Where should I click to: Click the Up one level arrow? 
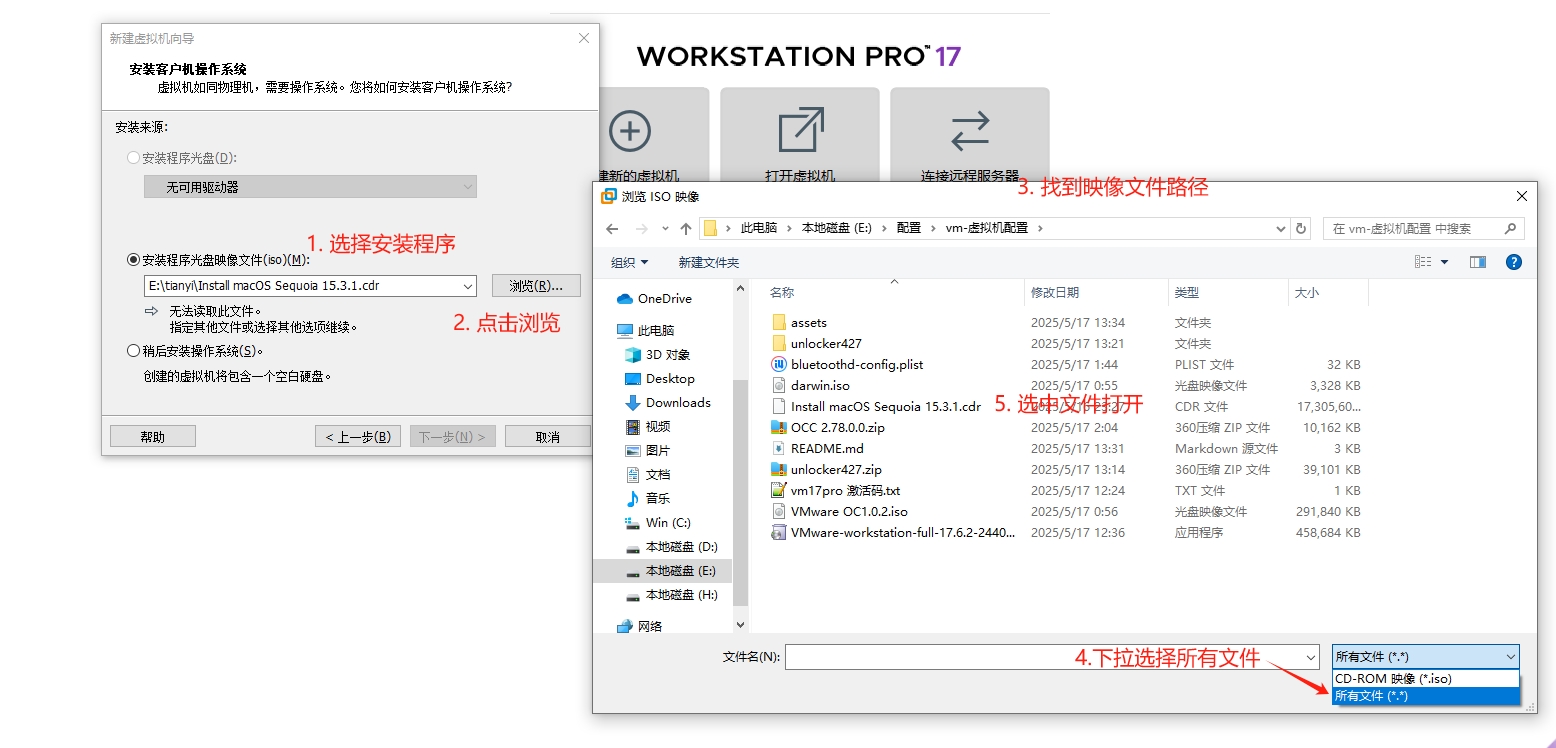tap(685, 228)
